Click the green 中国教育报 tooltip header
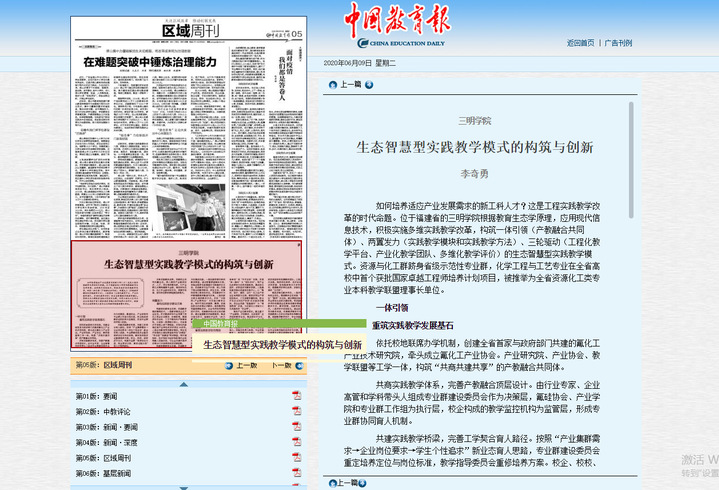This screenshot has height=490, width=719. coord(279,324)
